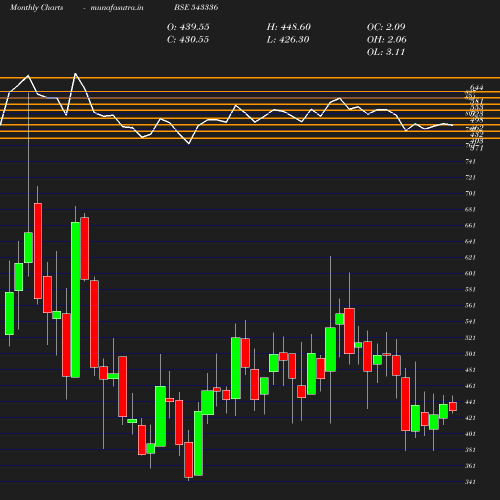Screen dimensions: 500x500
Task: Click the 561 price axis label
Action: (470, 306)
